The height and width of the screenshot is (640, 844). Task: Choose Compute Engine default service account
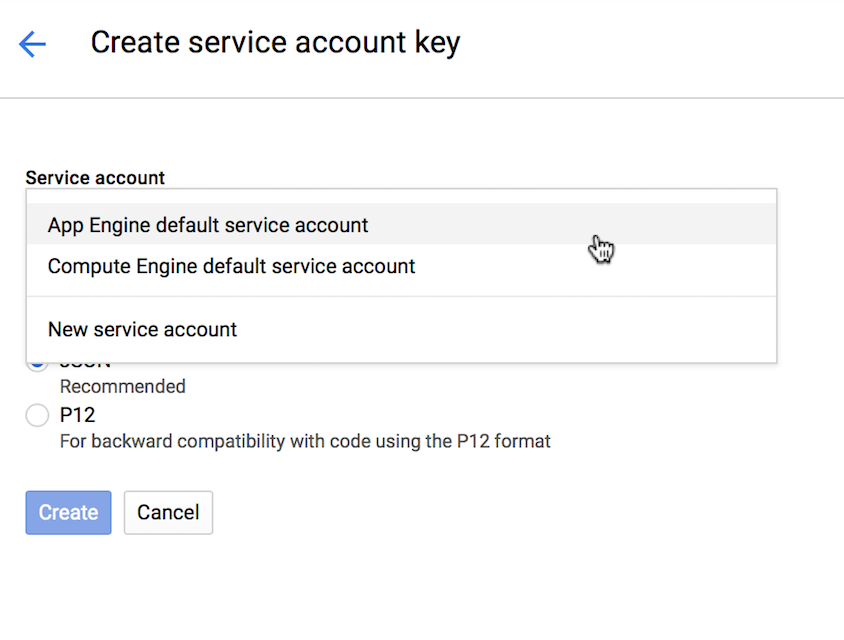[231, 267]
